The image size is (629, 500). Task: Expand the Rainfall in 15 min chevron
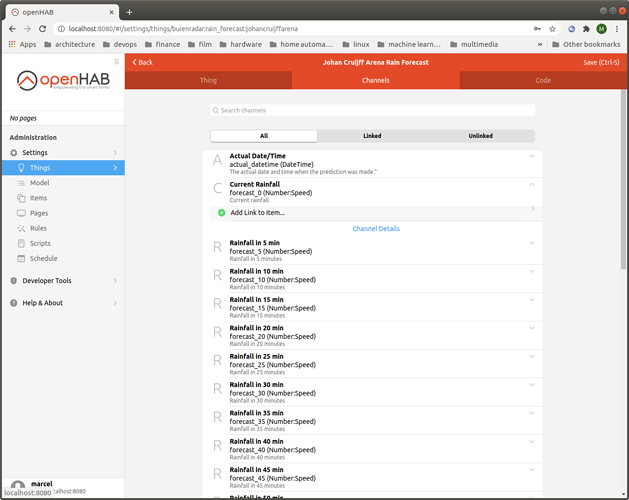(532, 300)
